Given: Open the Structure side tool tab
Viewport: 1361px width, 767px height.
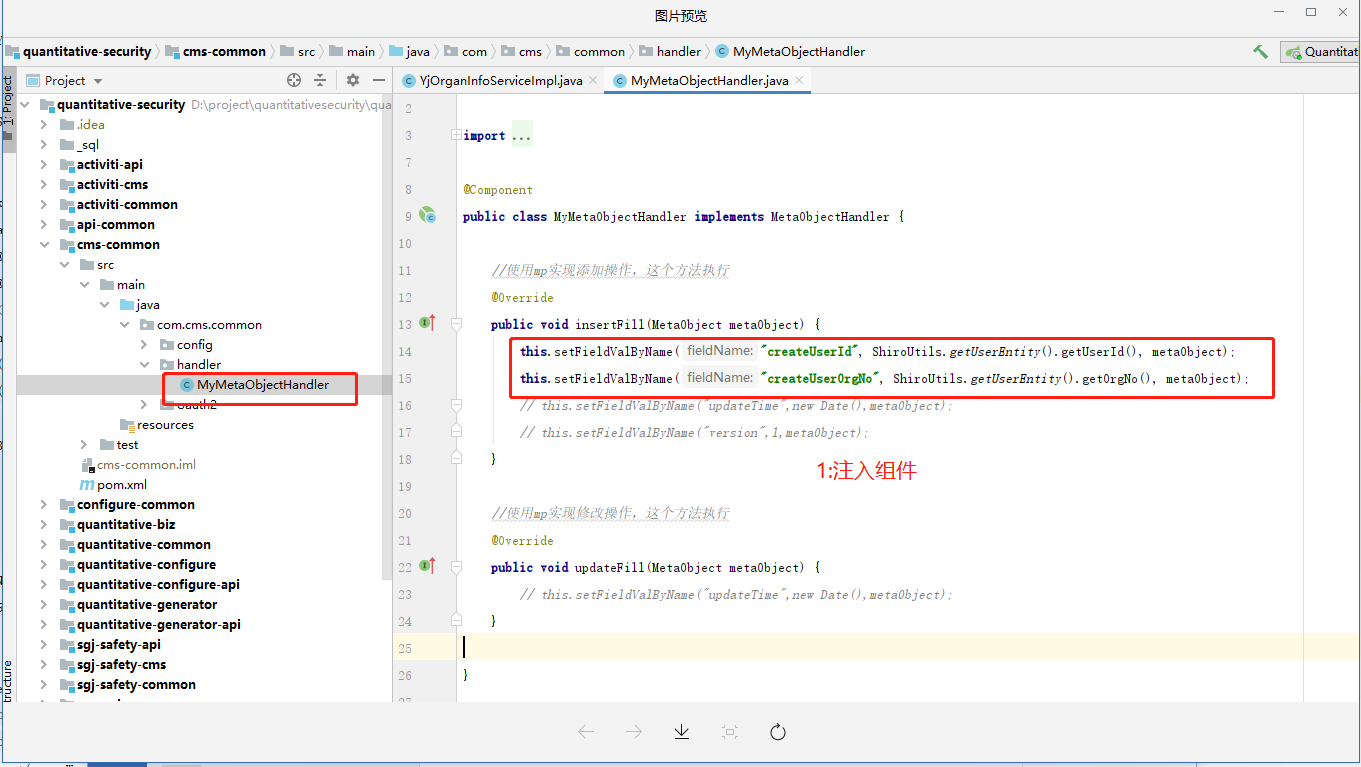Looking at the screenshot, I should pyautogui.click(x=7, y=682).
